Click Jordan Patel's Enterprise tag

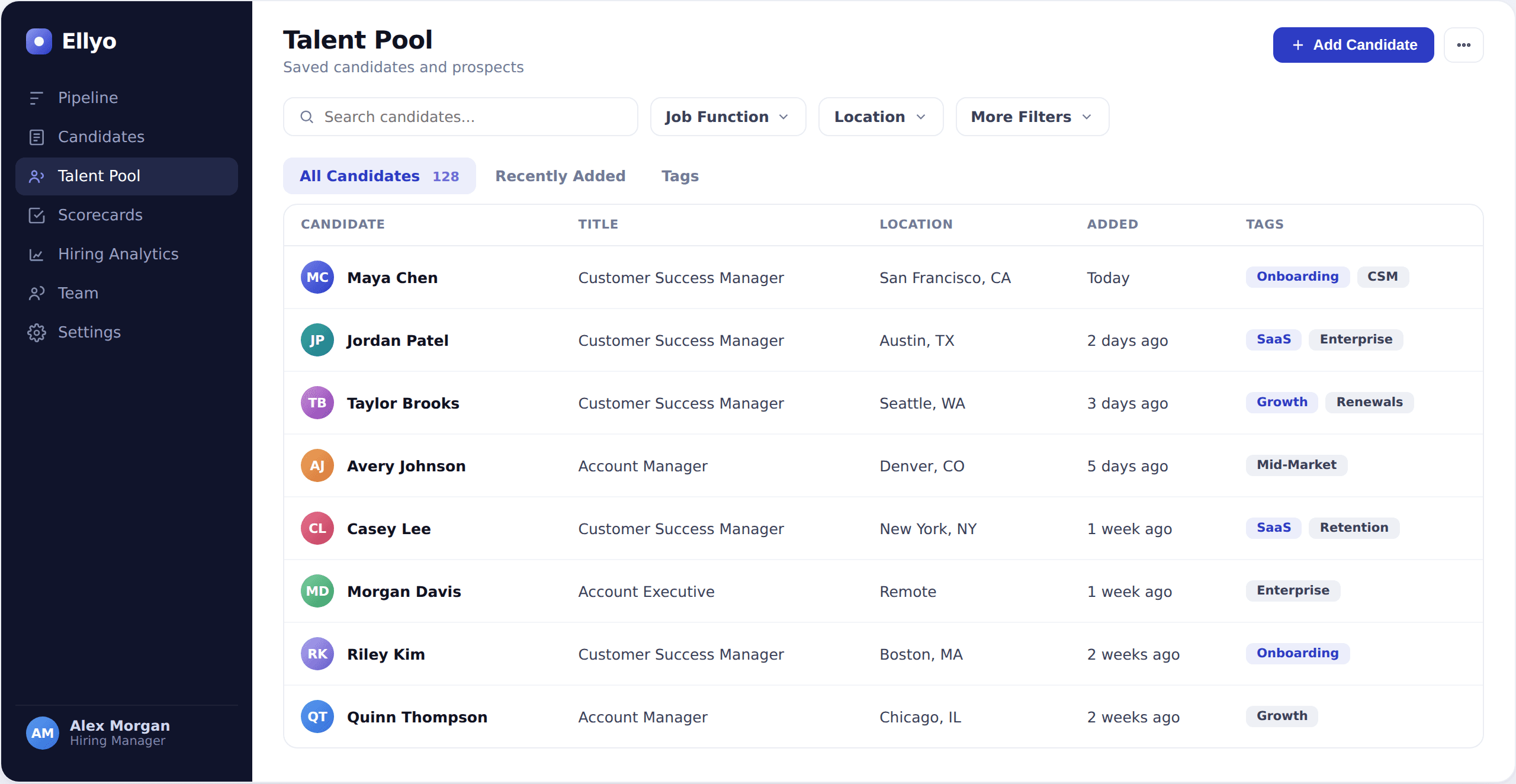tap(1356, 339)
